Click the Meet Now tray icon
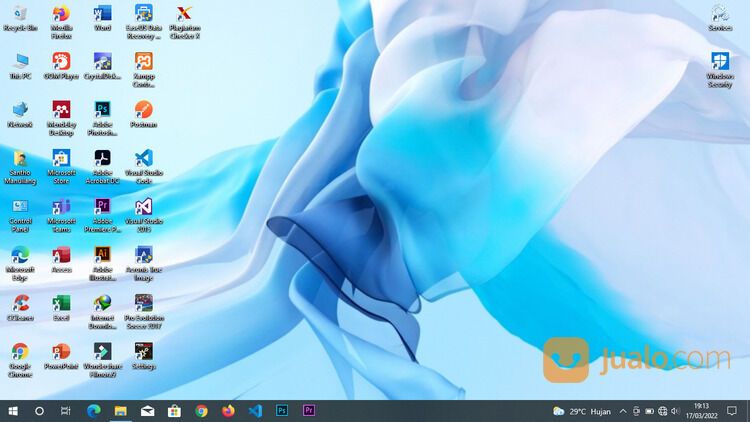Screen dimensions: 750x422 tap(636, 411)
